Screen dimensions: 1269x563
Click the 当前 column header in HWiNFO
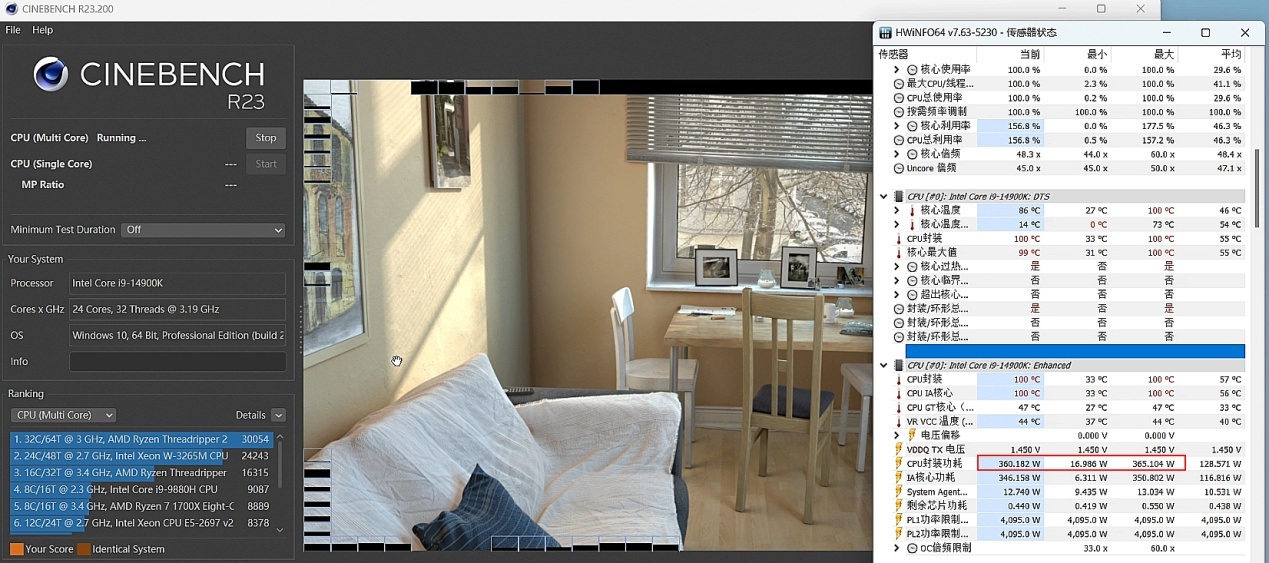click(x=1029, y=54)
